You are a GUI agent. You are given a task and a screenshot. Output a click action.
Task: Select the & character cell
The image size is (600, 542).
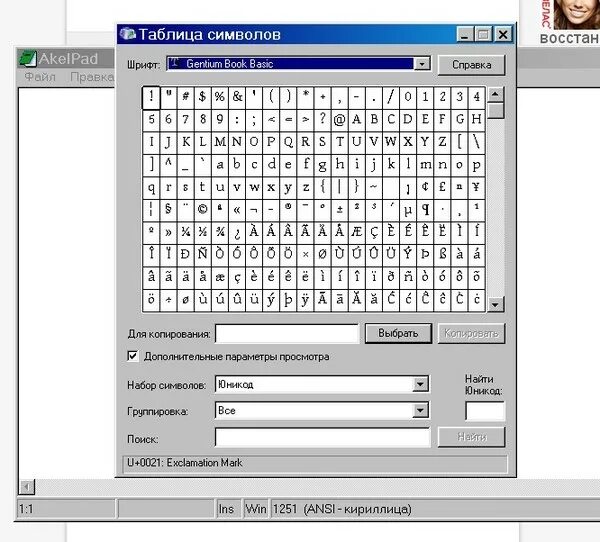[x=237, y=97]
